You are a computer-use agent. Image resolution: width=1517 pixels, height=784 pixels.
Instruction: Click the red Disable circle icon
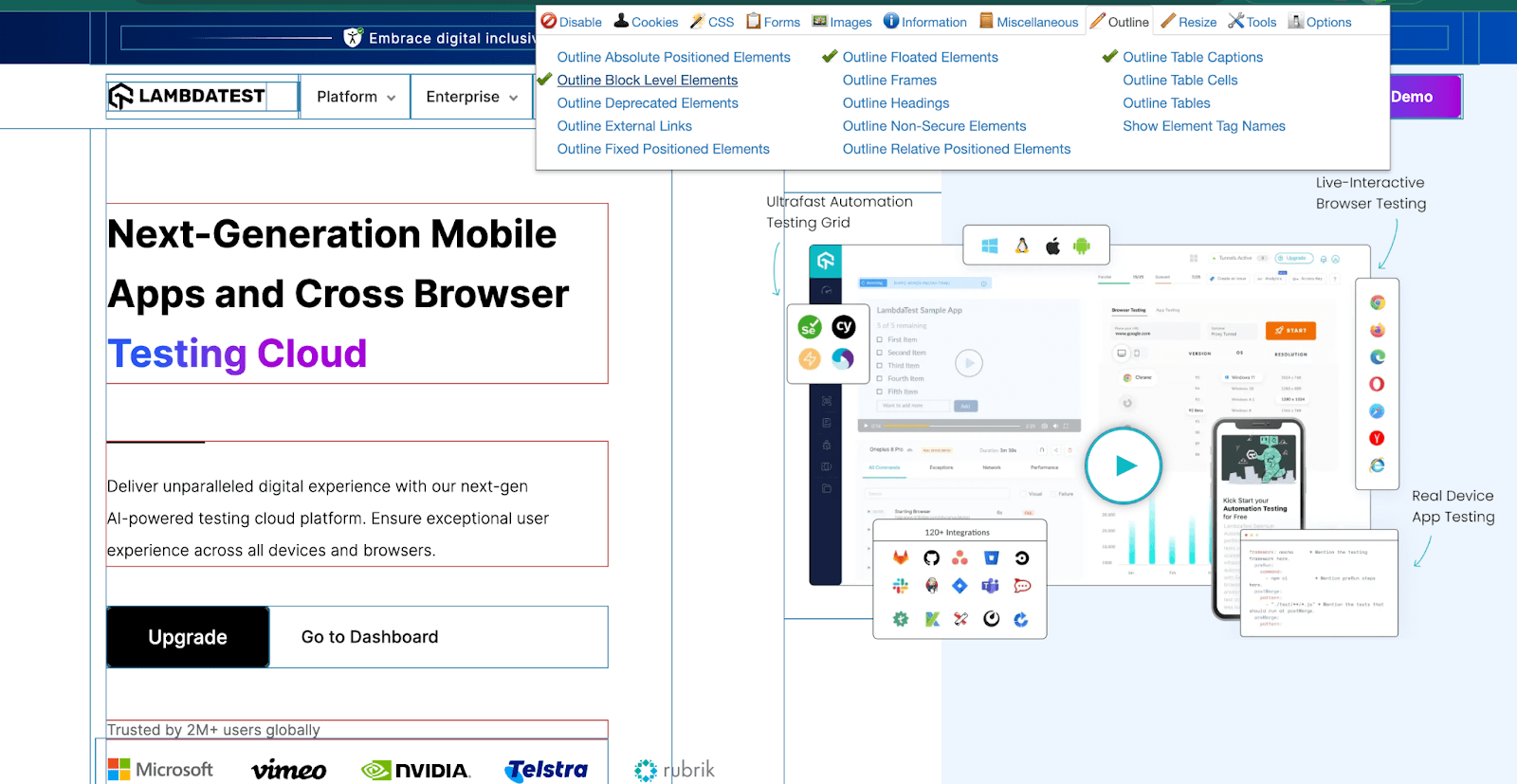pyautogui.click(x=549, y=21)
